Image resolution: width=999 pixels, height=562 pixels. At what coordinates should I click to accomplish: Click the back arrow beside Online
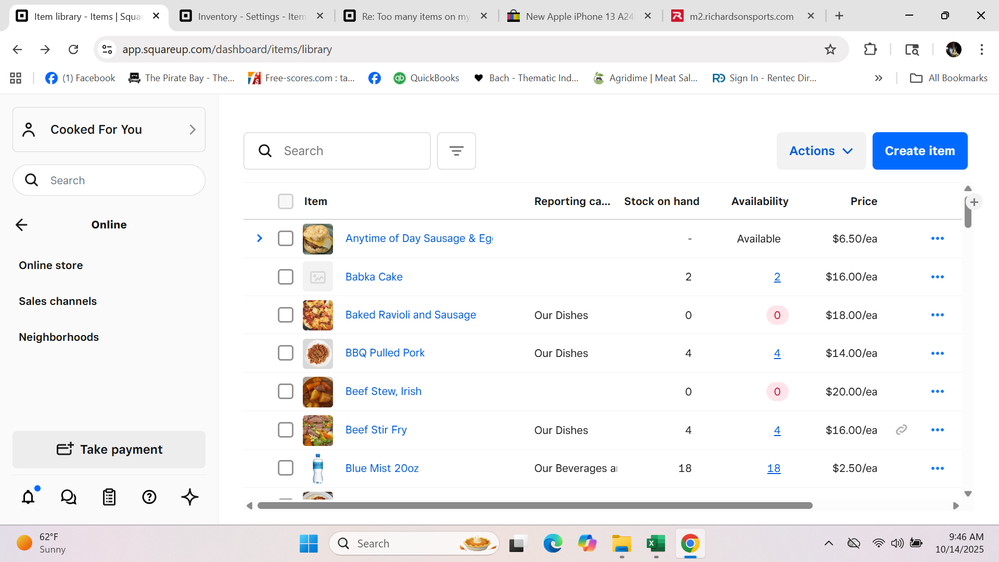coord(22,225)
